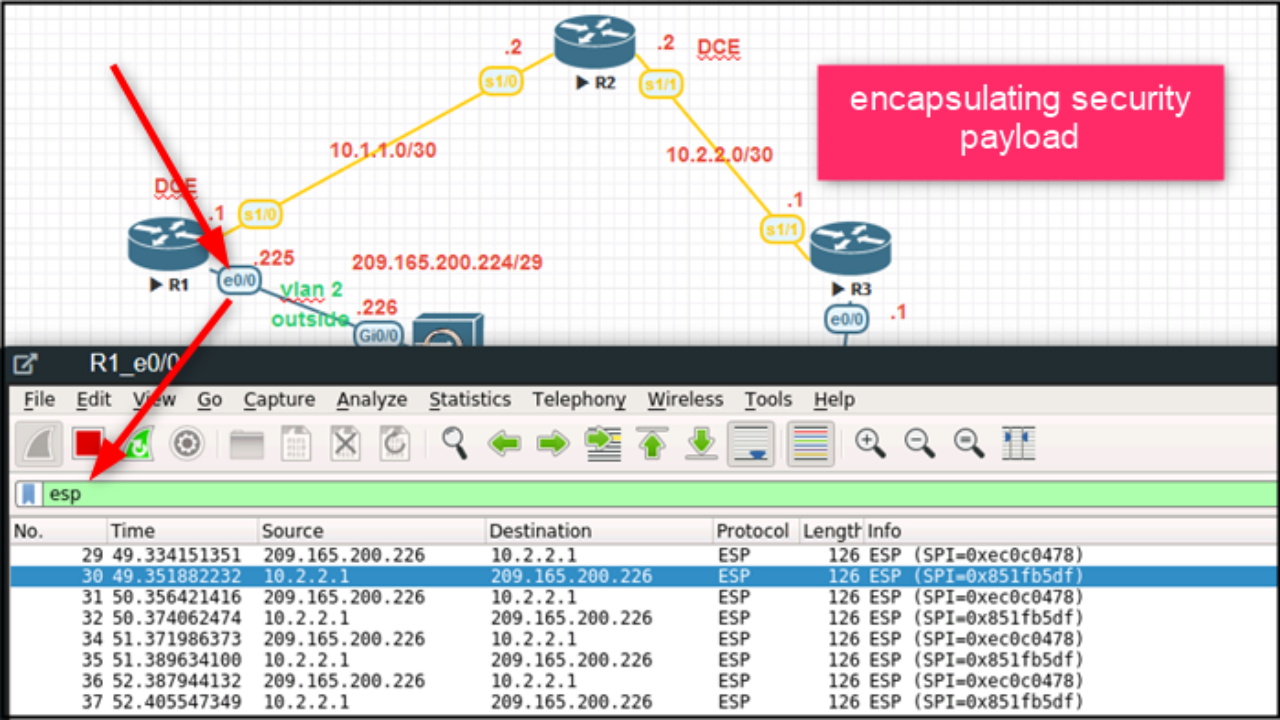Go back in packet history (left arrow)
1280x720 pixels.
click(504, 443)
